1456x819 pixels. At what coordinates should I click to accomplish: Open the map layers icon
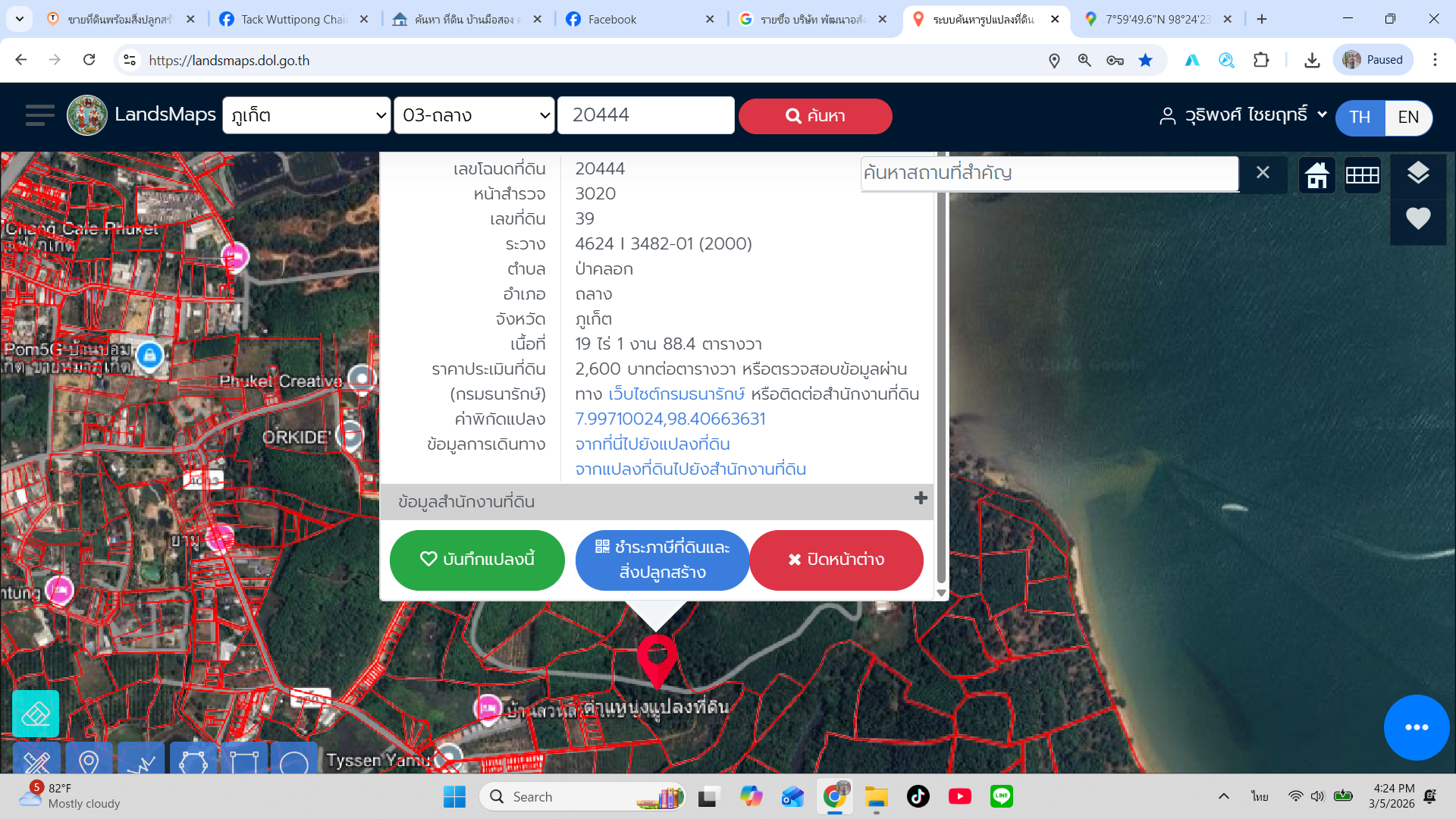1418,174
